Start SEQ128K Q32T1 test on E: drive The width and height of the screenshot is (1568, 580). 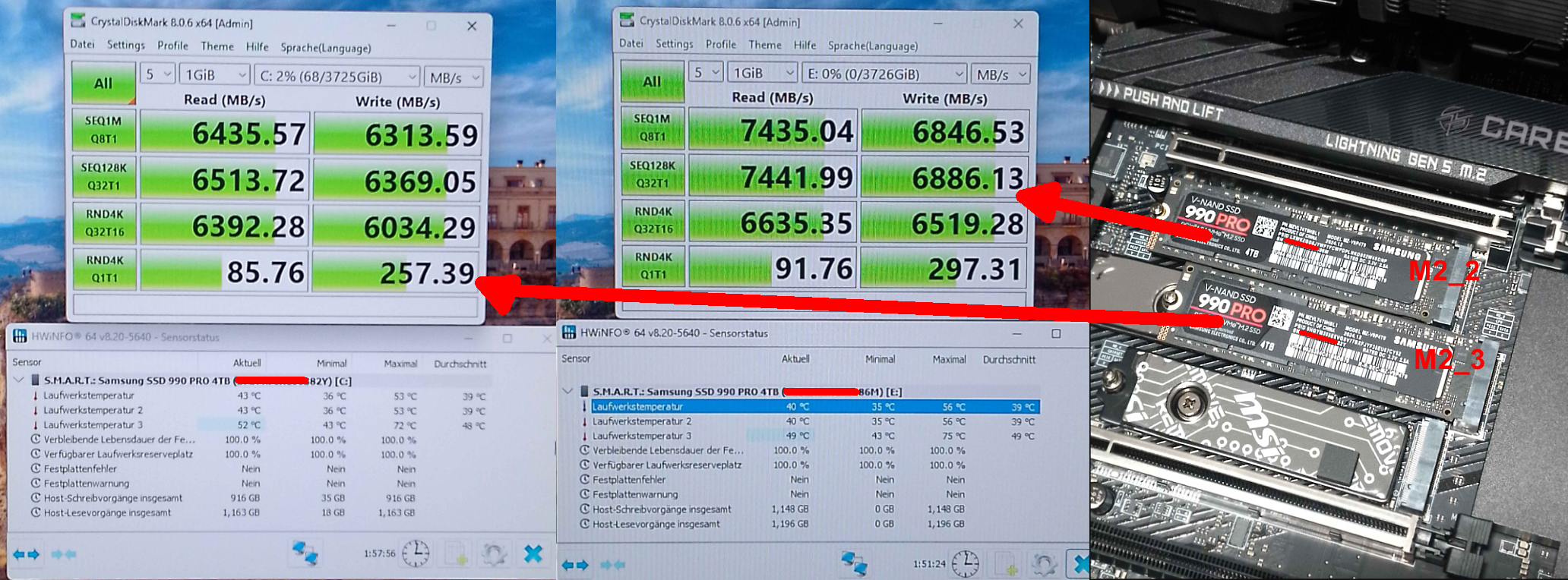(653, 174)
